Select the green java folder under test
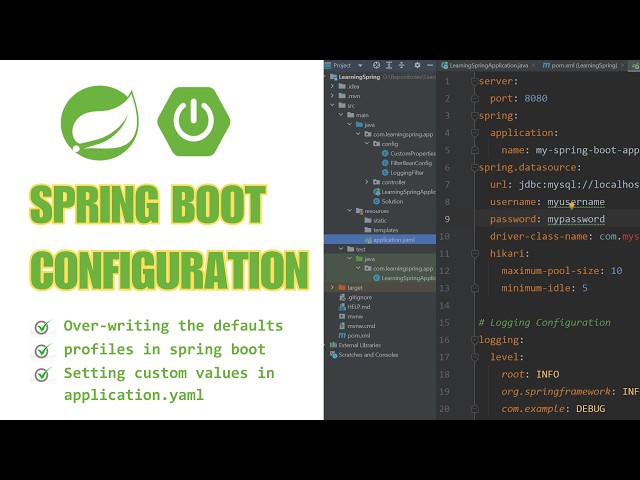The width and height of the screenshot is (640, 480). tap(360, 259)
